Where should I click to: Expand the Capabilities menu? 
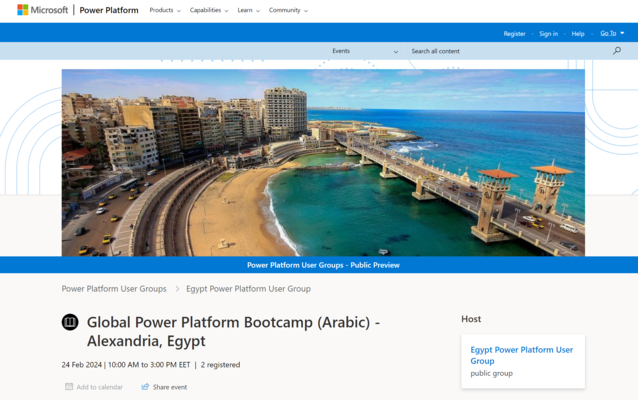click(209, 10)
